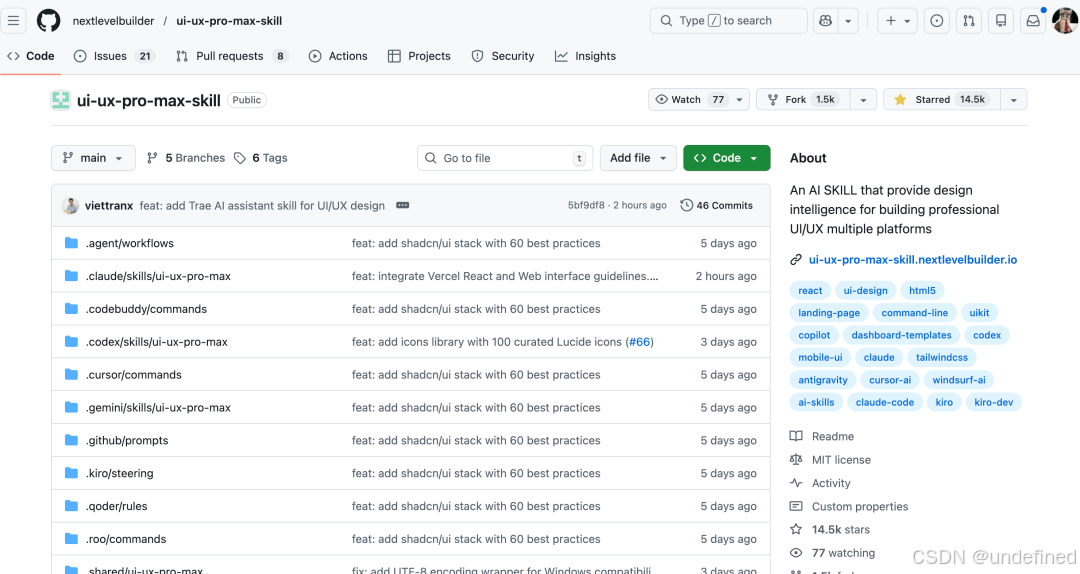
Task: Open .codex/skills/ui-ux-pro-max folder
Action: pos(156,342)
